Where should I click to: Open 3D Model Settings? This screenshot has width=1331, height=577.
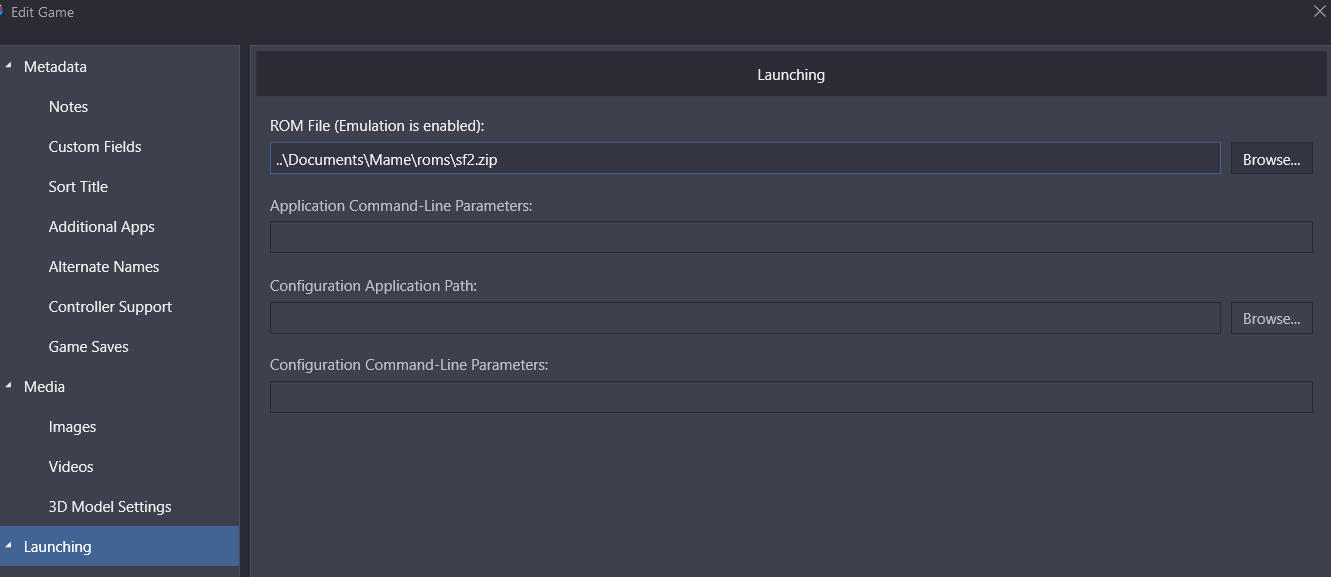coord(110,506)
